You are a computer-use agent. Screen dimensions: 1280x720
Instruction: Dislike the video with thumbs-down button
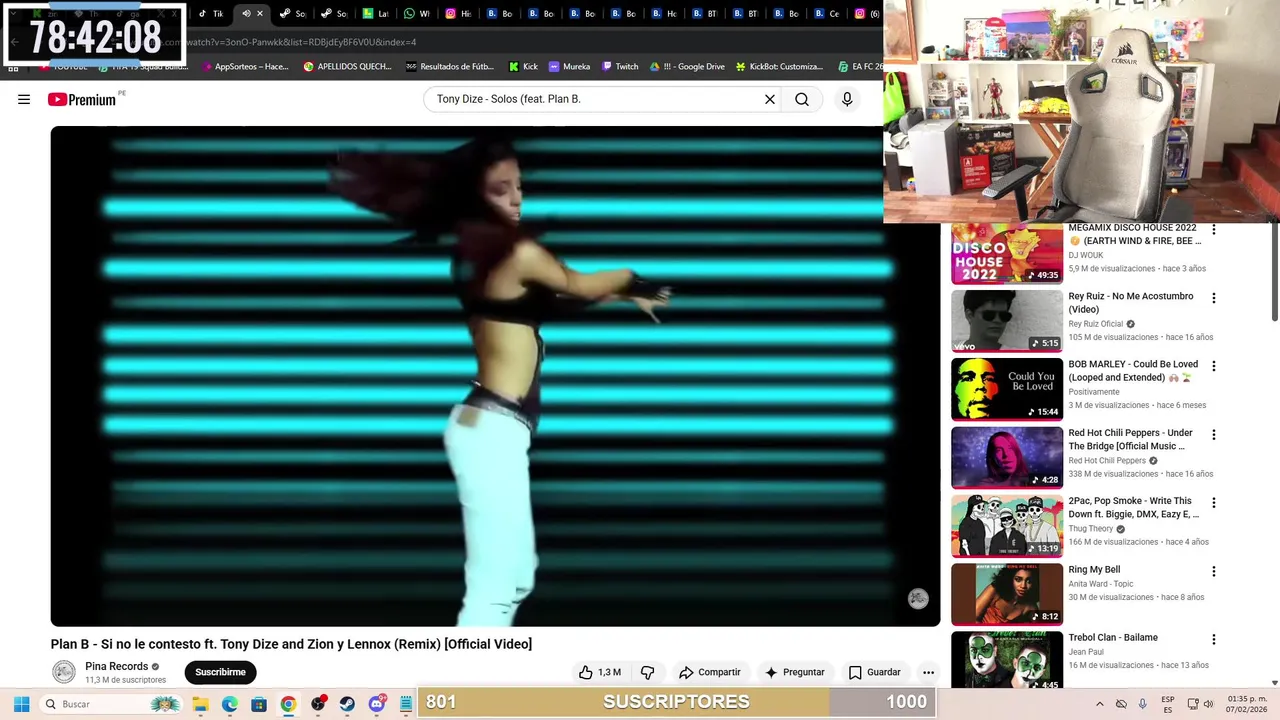point(647,672)
